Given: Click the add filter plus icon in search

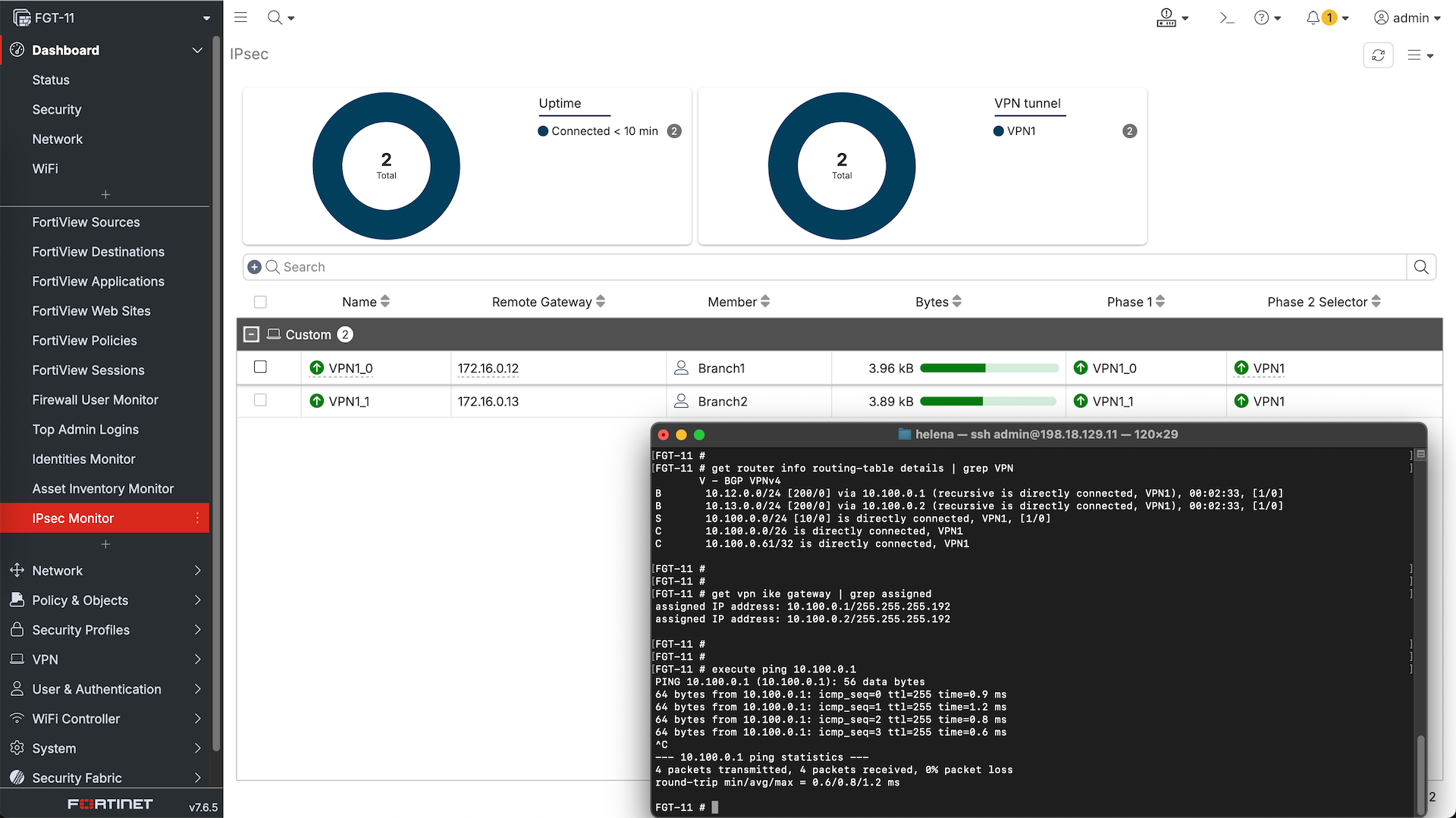Looking at the screenshot, I should point(255,267).
